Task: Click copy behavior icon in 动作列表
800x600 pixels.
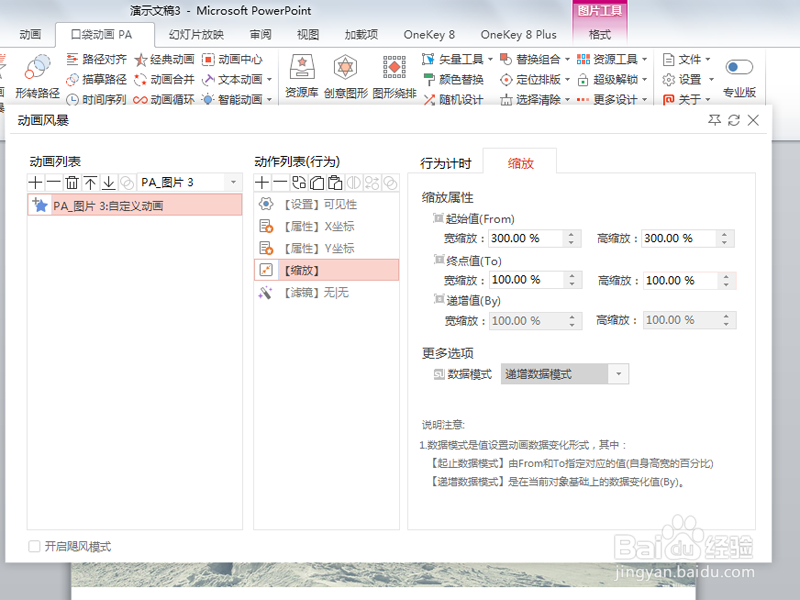Action: 317,182
